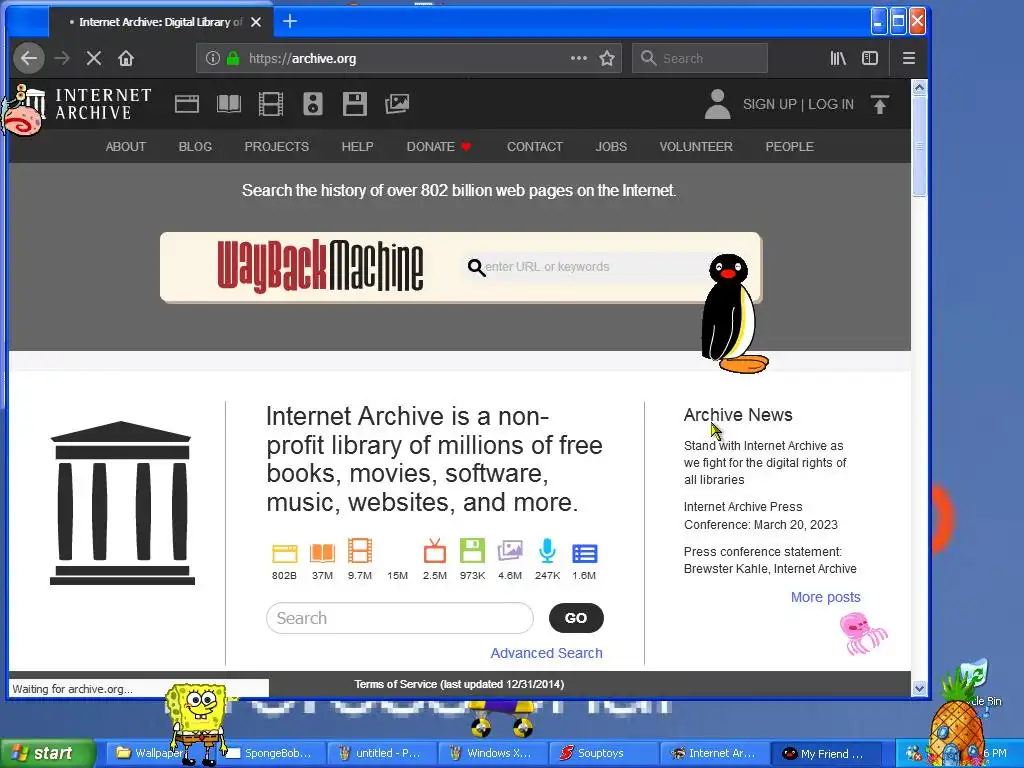
Task: Close the Internet Archive tab
Action: (x=256, y=22)
